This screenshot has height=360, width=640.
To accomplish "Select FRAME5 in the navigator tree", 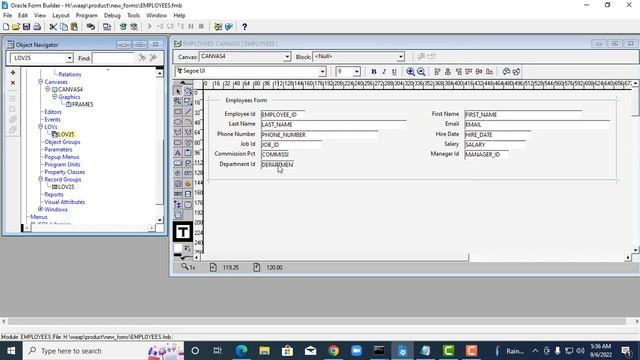I will coord(82,104).
